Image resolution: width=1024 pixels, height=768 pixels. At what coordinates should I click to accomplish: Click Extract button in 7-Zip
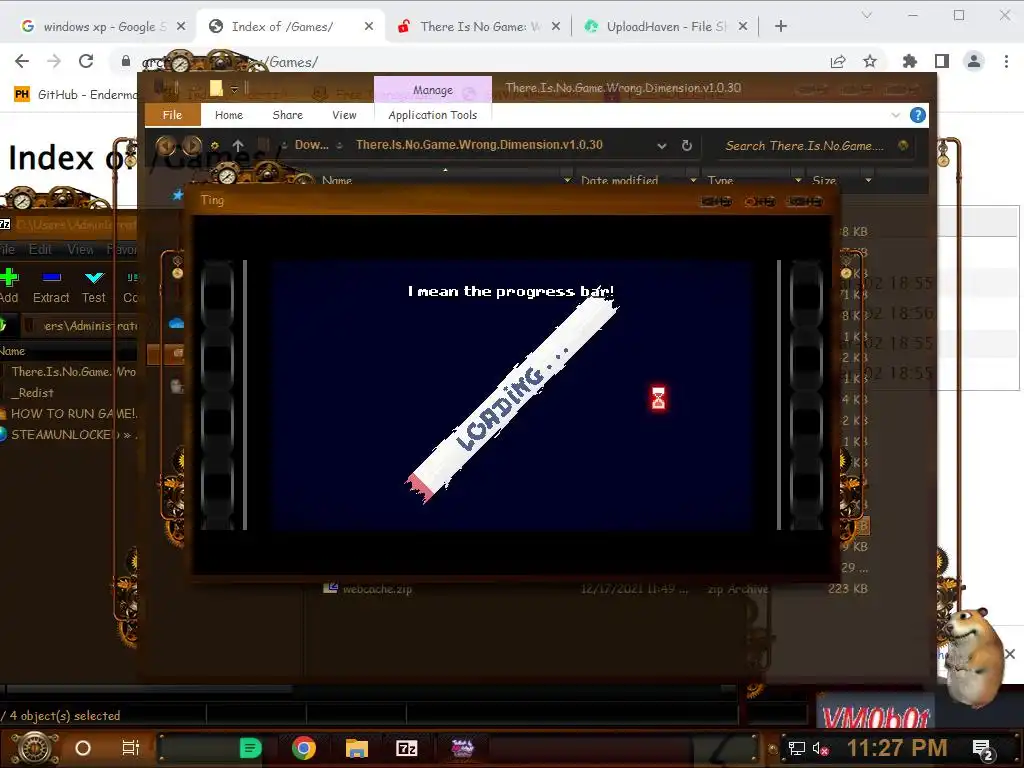(x=51, y=286)
